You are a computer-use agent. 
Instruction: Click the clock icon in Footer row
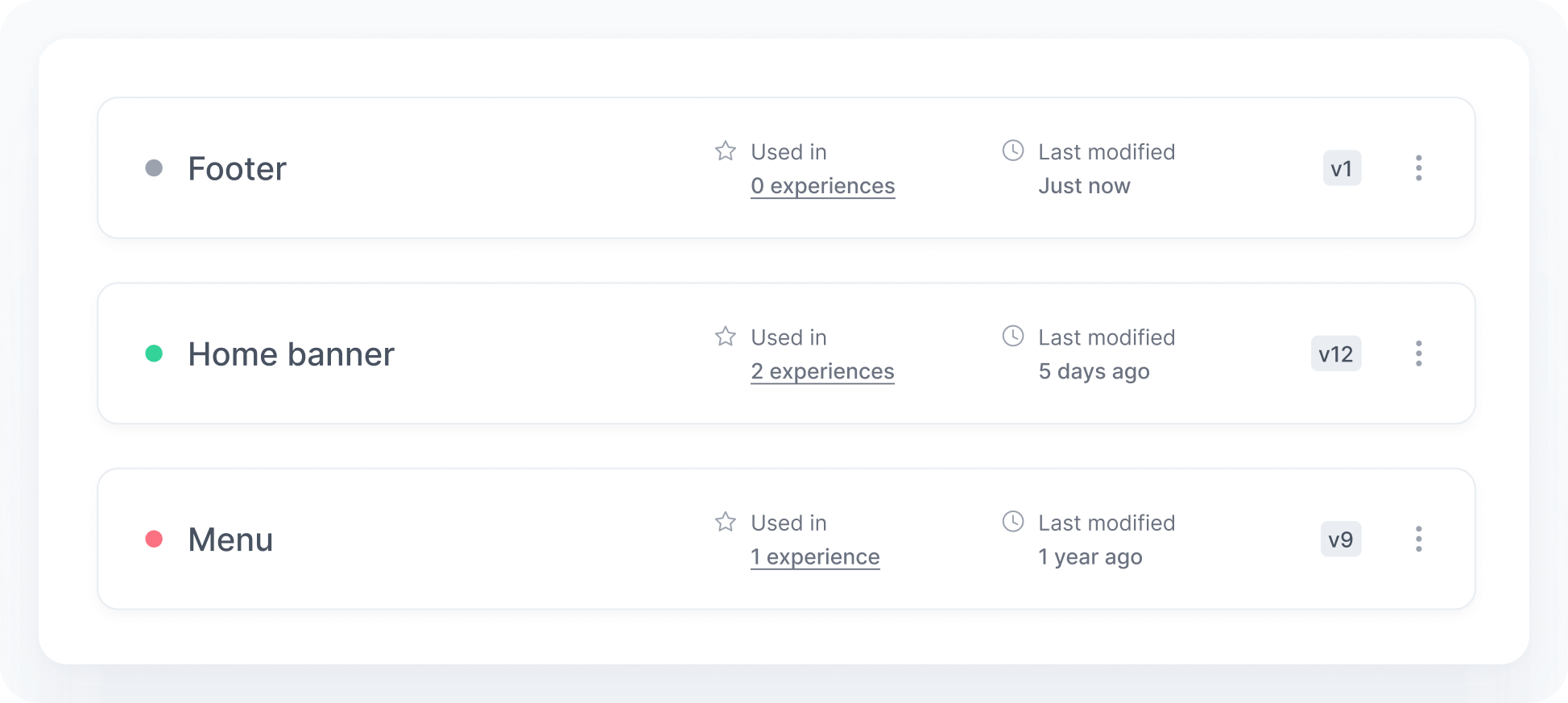coord(1013,151)
